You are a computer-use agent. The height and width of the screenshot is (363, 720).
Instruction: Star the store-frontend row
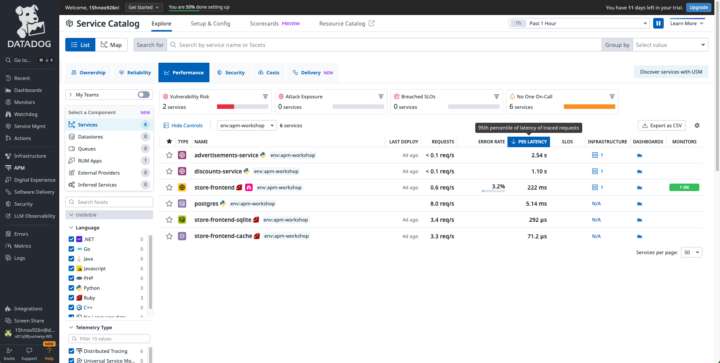click(x=169, y=187)
